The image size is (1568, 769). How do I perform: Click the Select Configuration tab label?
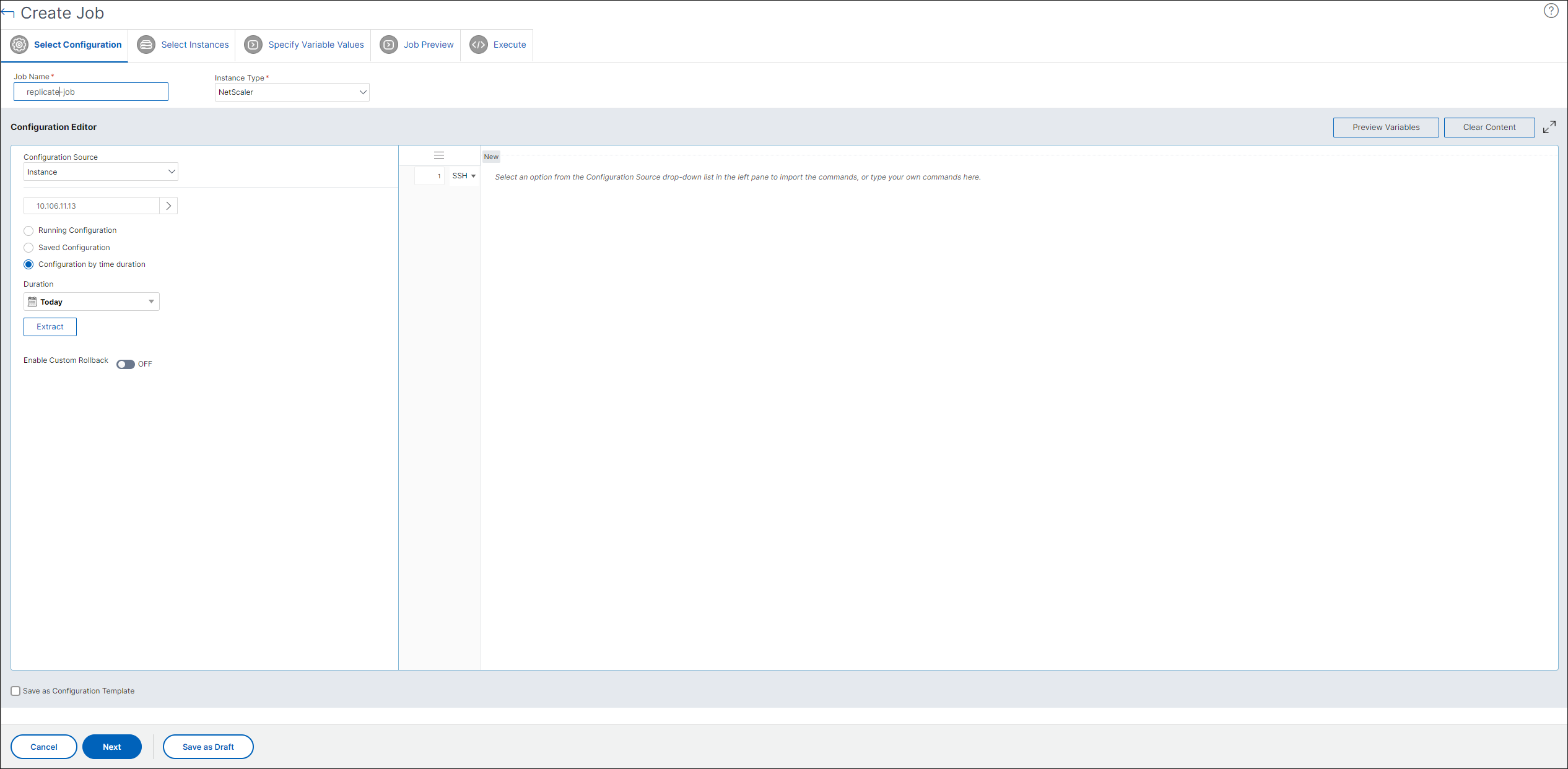click(78, 45)
